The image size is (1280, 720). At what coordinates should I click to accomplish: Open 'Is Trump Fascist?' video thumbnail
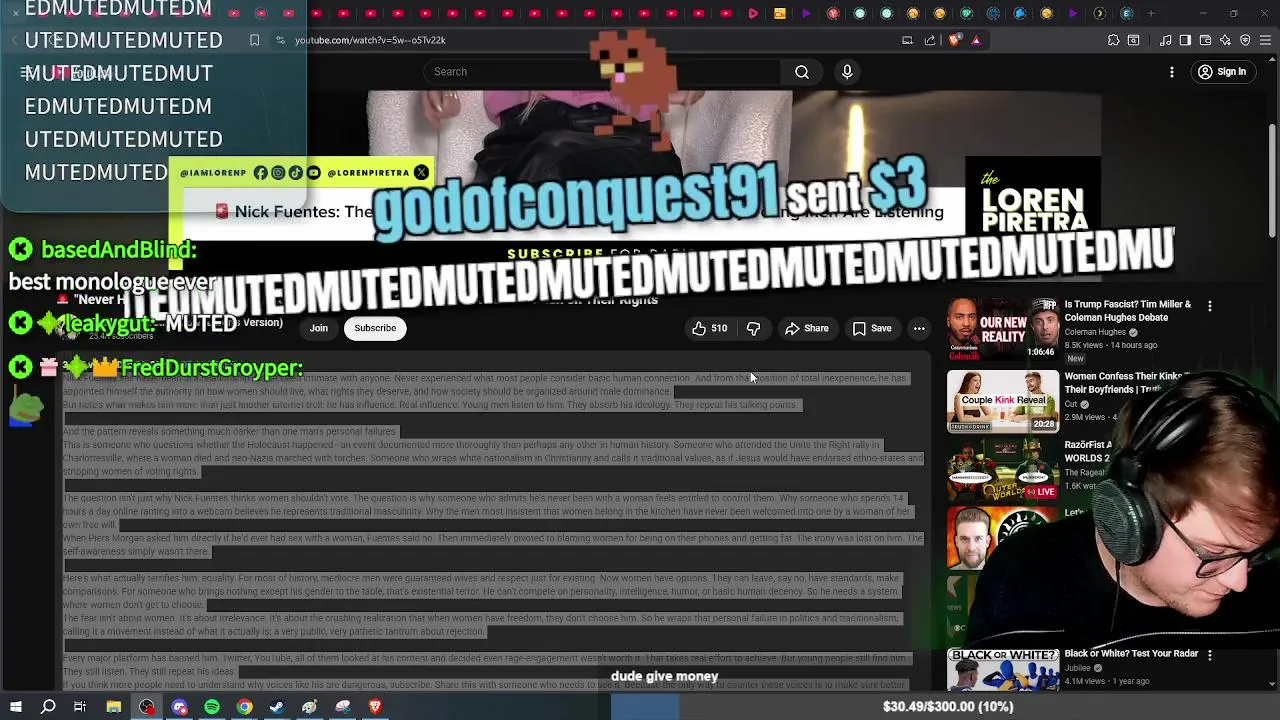(1002, 329)
